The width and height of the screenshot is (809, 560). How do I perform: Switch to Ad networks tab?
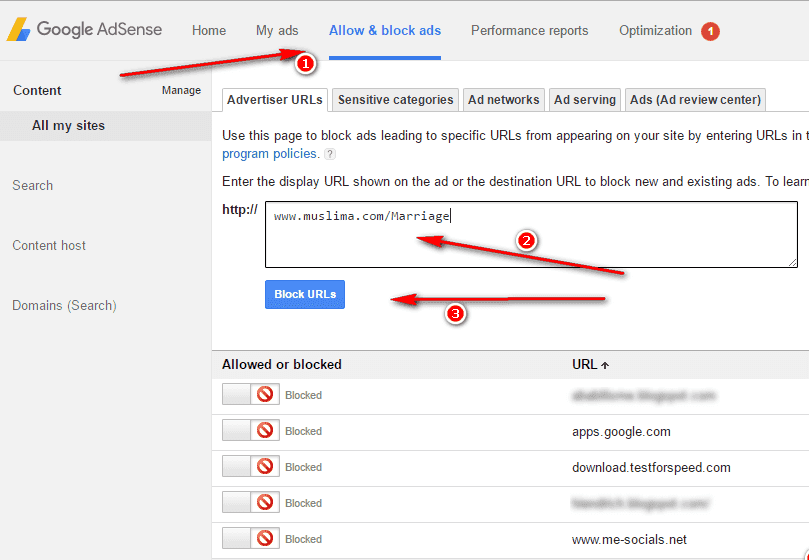point(504,100)
